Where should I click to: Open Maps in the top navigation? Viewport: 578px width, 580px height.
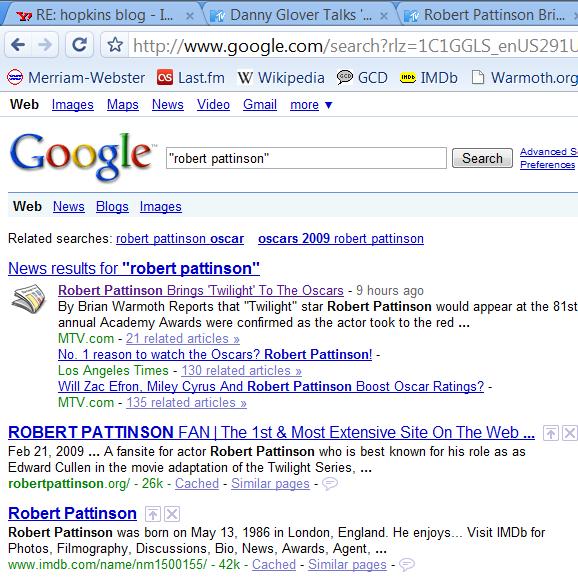[x=123, y=105]
